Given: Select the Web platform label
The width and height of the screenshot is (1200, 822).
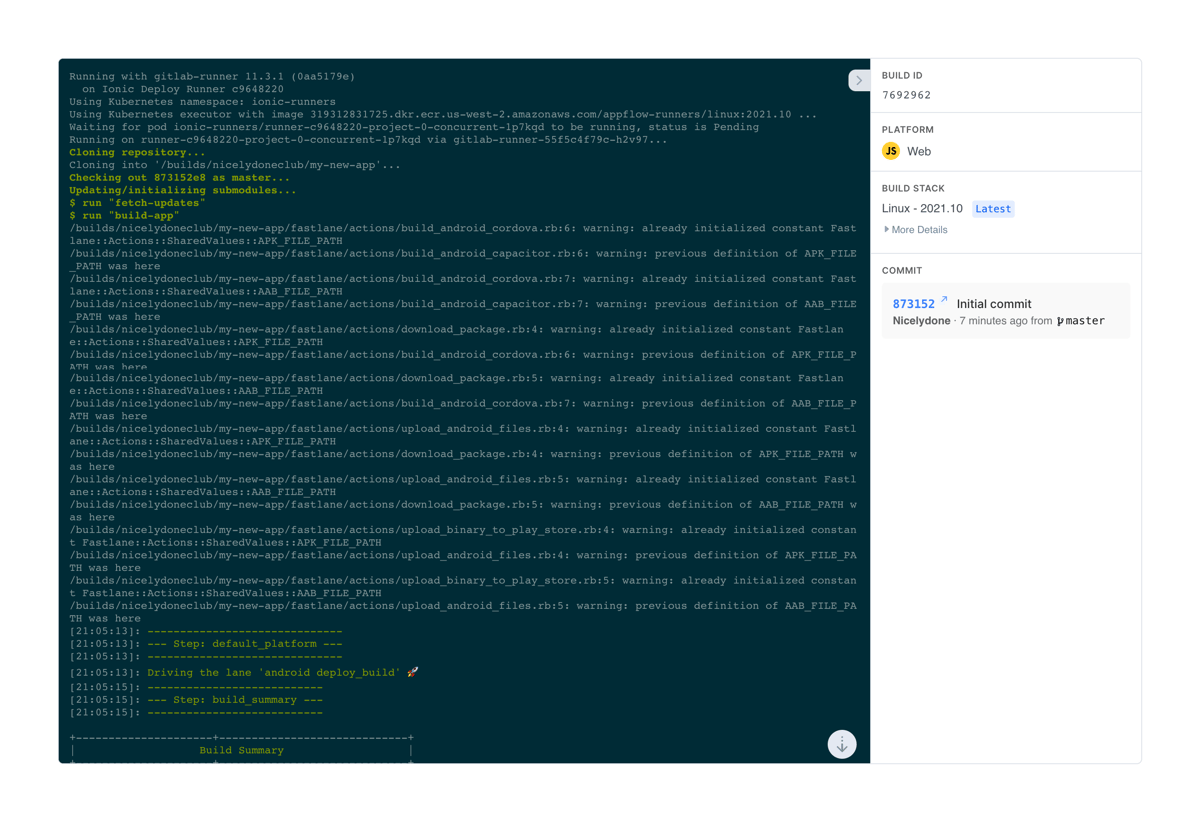Looking at the screenshot, I should 919,151.
